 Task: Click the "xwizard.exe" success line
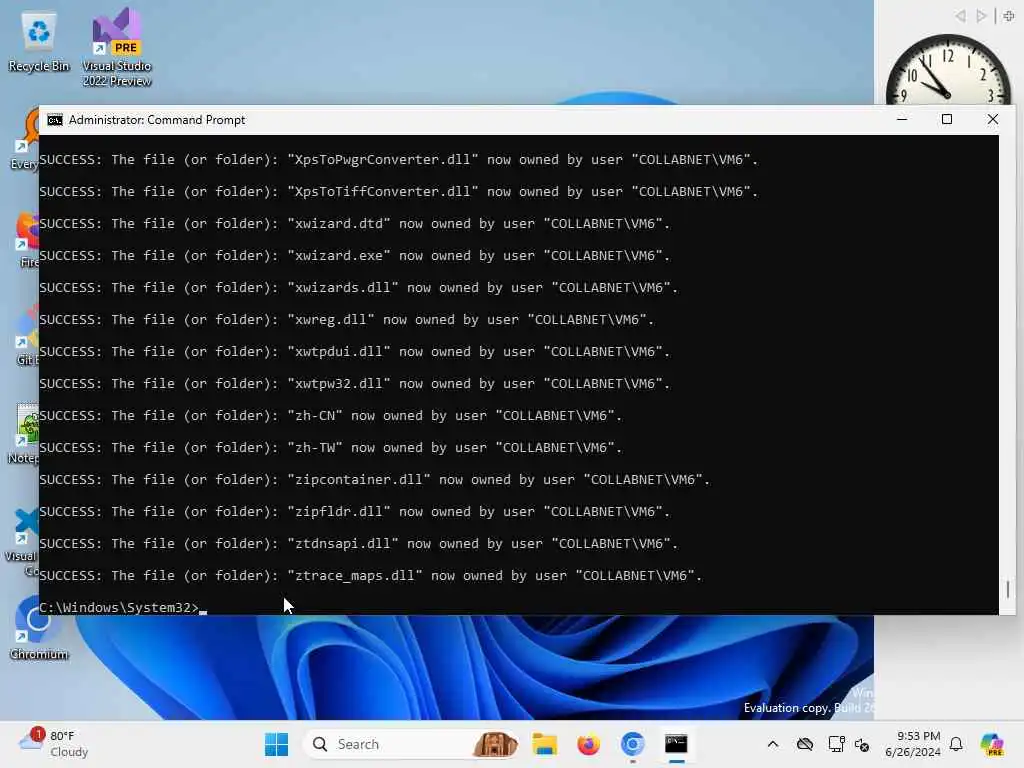(x=355, y=255)
